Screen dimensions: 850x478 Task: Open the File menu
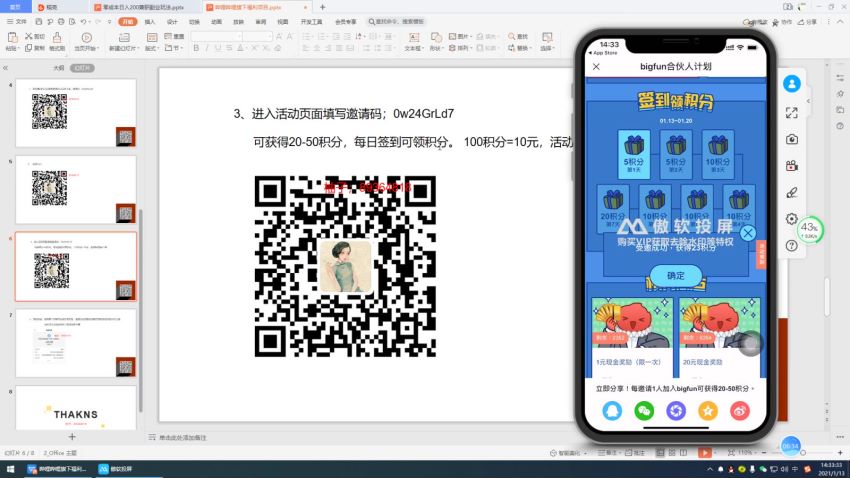(17, 22)
